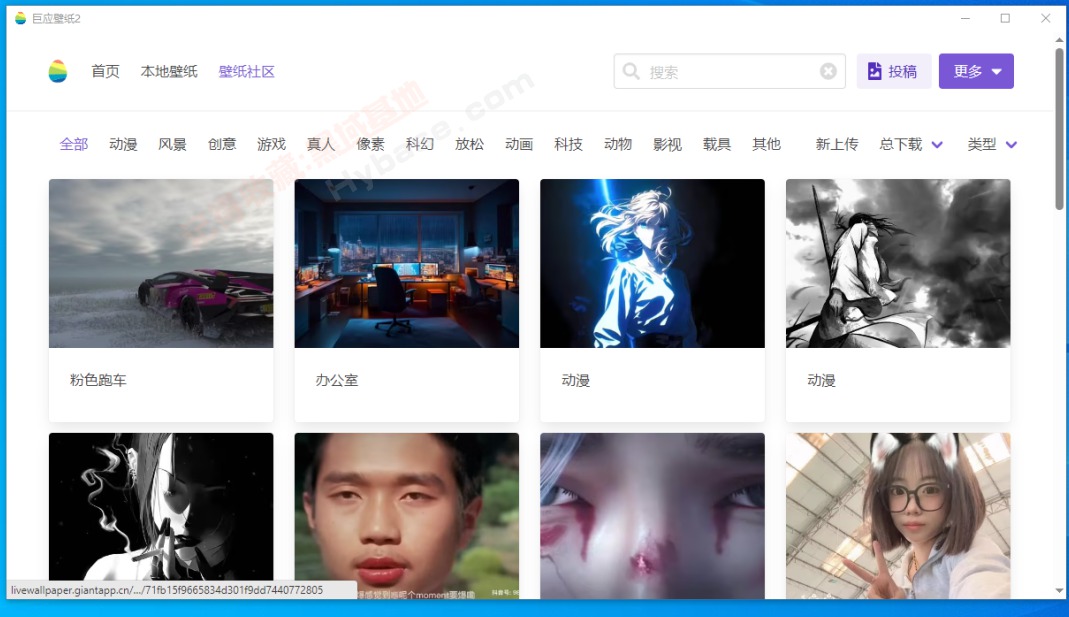Open the 办公室 wallpaper thumbnail

point(406,263)
